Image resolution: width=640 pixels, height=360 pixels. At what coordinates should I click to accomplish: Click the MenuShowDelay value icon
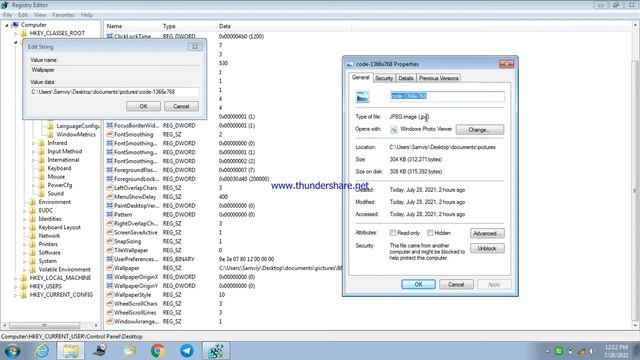tap(109, 197)
